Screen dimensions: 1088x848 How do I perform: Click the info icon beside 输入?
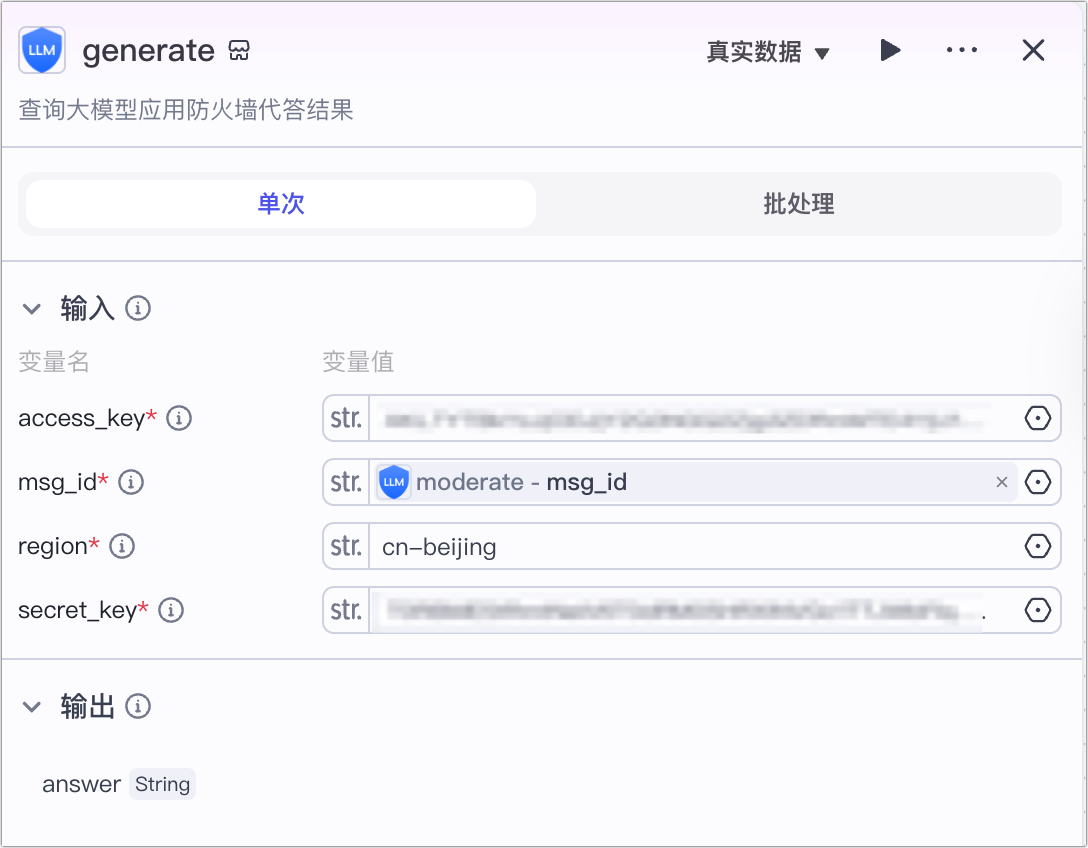pos(138,308)
